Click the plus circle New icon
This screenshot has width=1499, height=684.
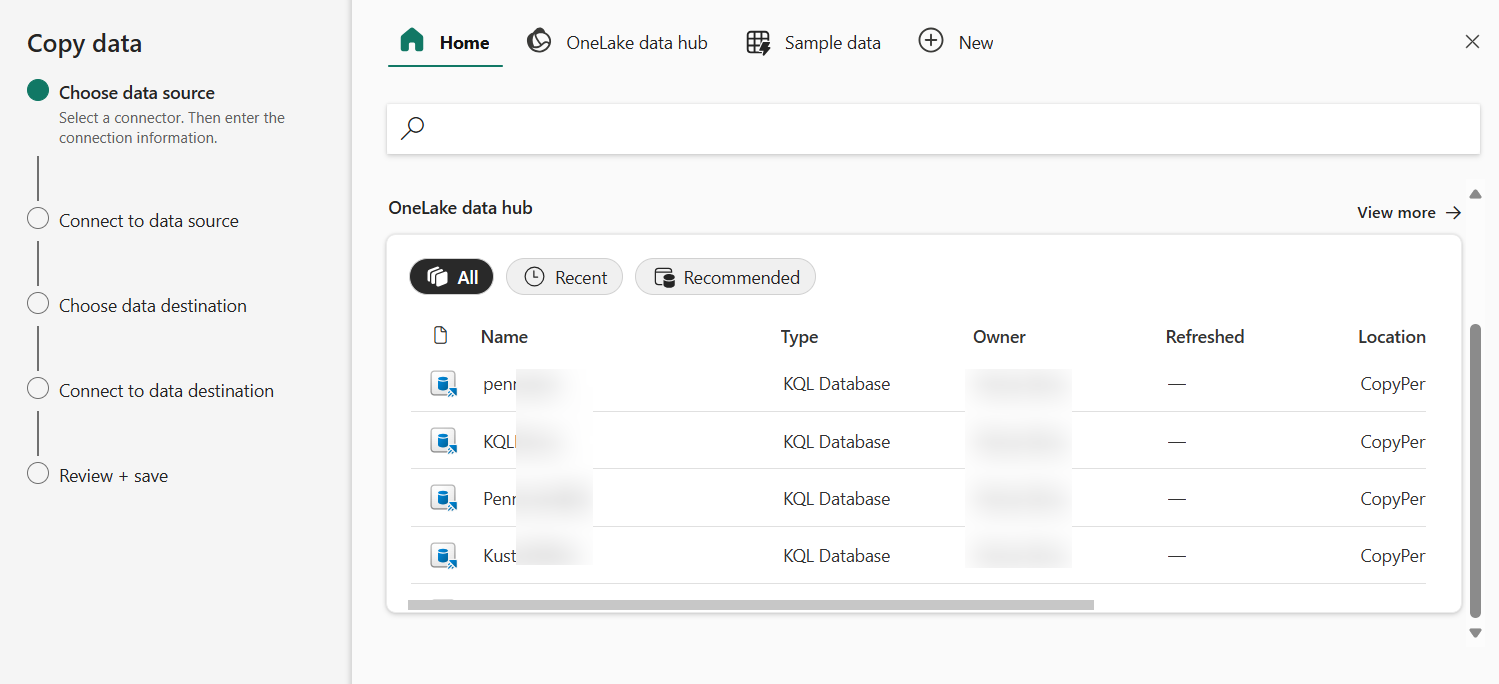click(x=931, y=41)
